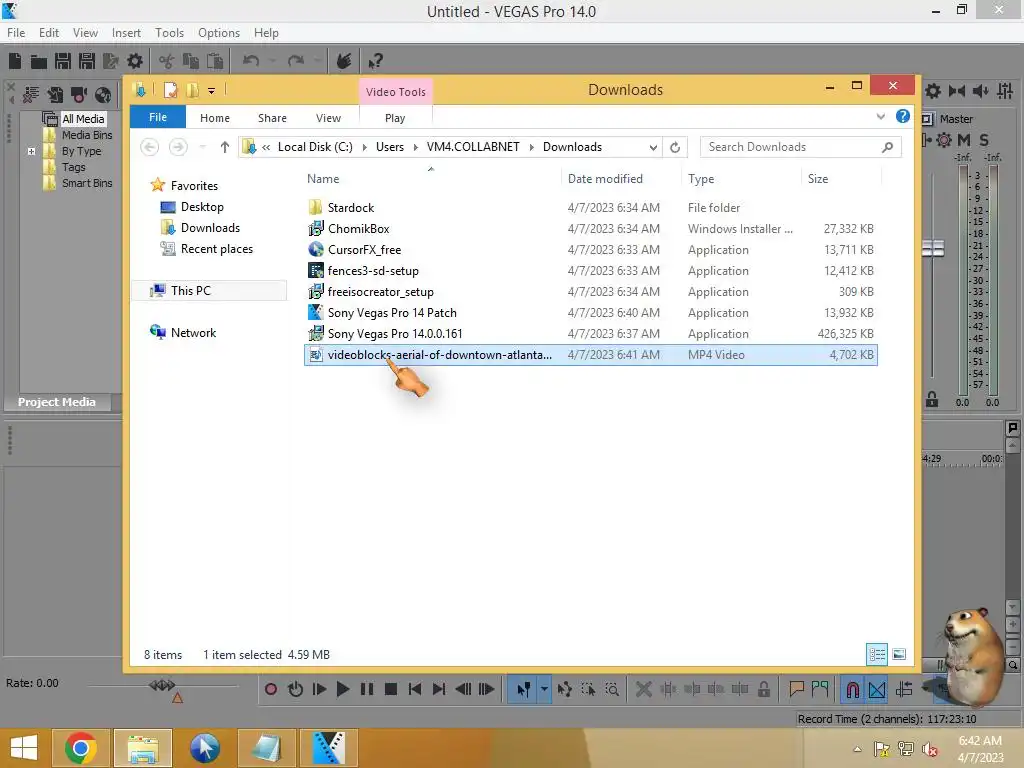This screenshot has width=1024, height=768.
Task: Toggle Enable Snapping magnet icon
Action: pyautogui.click(x=853, y=689)
